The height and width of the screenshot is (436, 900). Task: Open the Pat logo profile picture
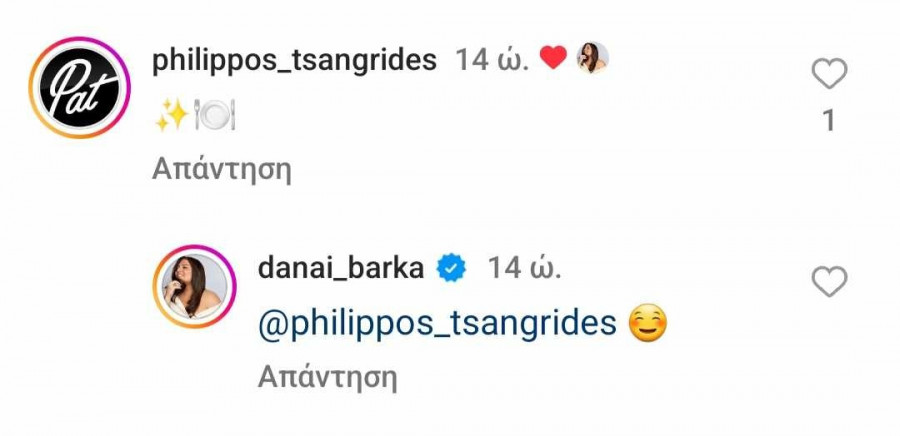[x=80, y=88]
